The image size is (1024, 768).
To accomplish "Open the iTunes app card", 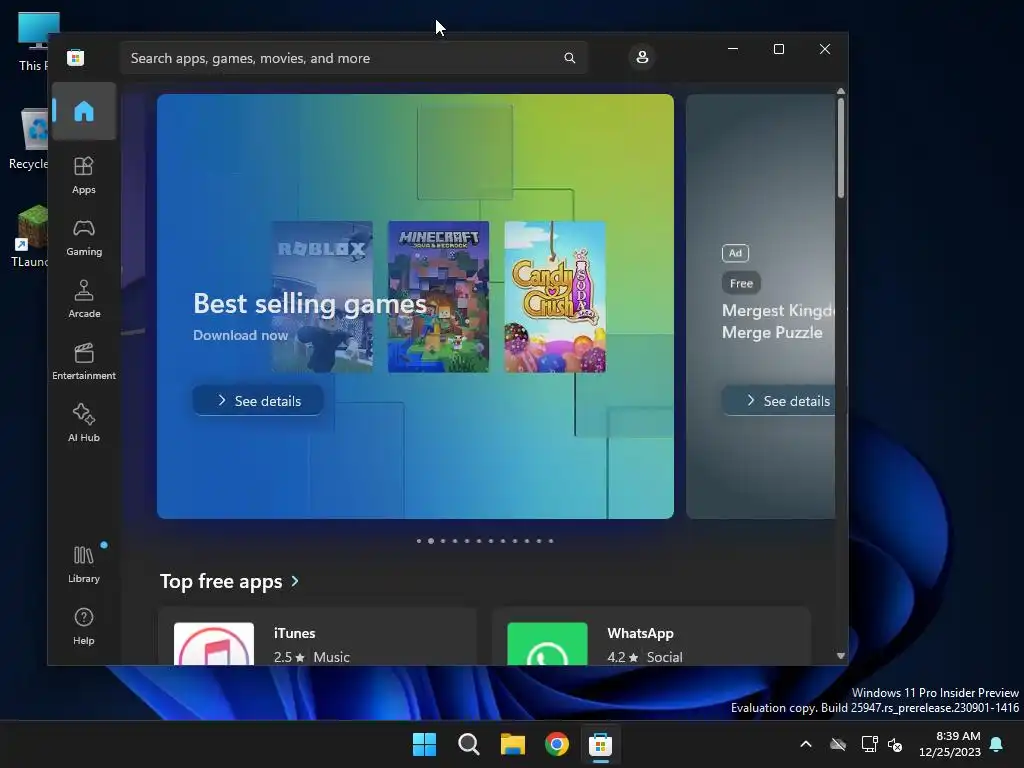I will coord(317,637).
